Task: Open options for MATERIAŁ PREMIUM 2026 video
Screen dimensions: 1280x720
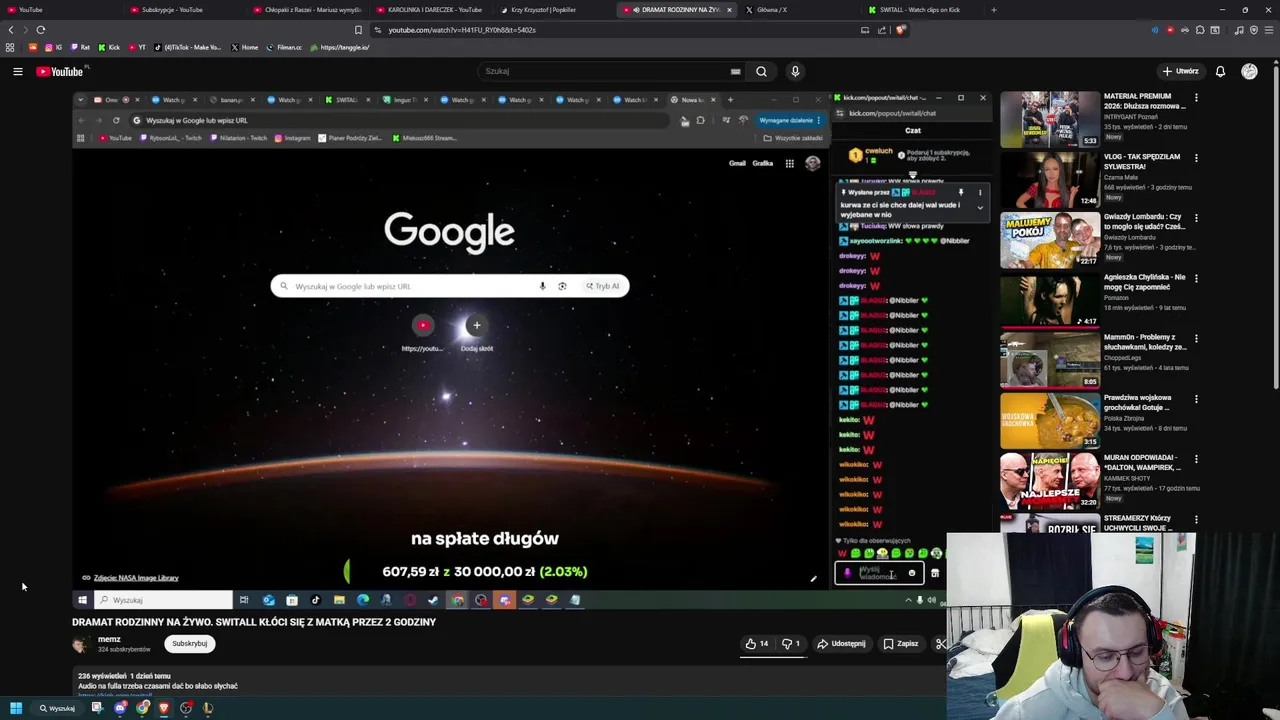Action: (x=1196, y=98)
